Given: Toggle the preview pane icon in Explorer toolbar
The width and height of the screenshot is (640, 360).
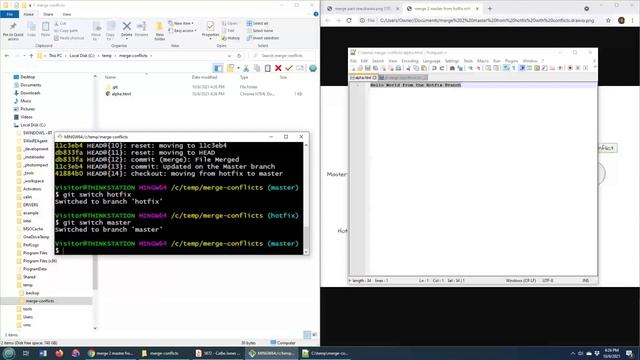Looking at the screenshot, I should (x=218, y=68).
